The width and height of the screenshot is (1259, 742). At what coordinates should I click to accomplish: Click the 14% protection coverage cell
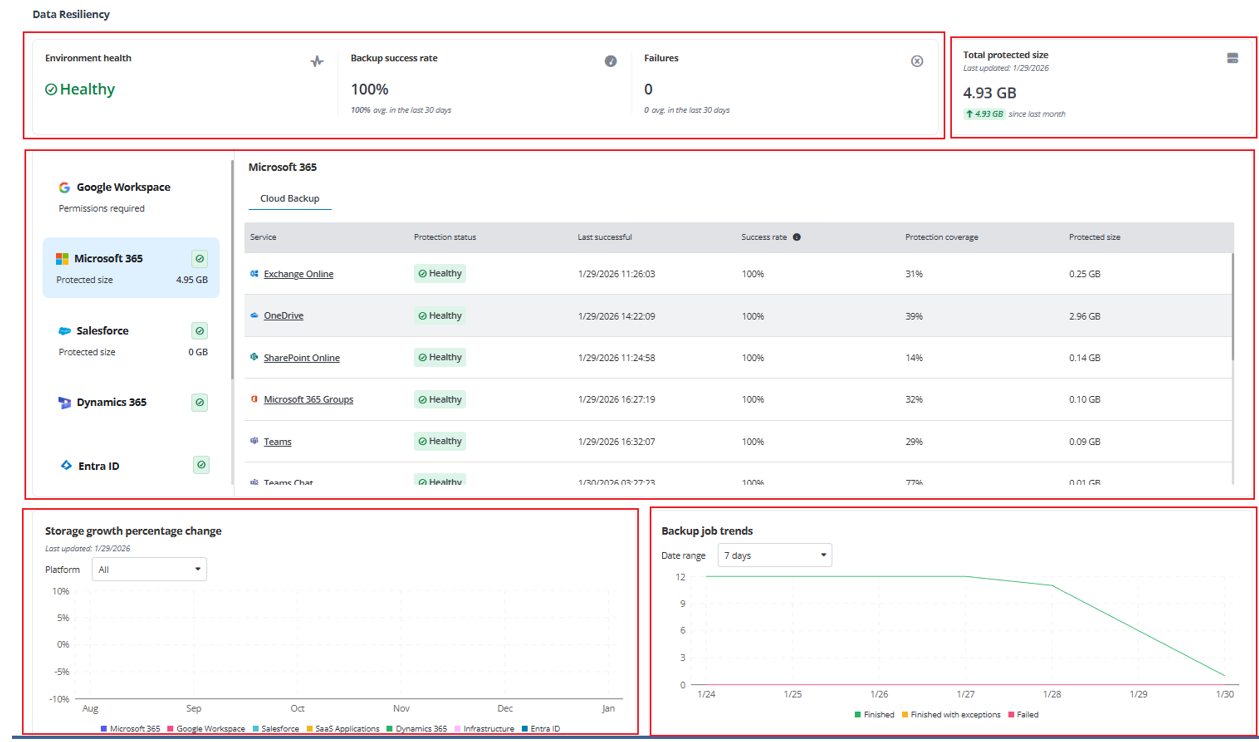(x=914, y=358)
